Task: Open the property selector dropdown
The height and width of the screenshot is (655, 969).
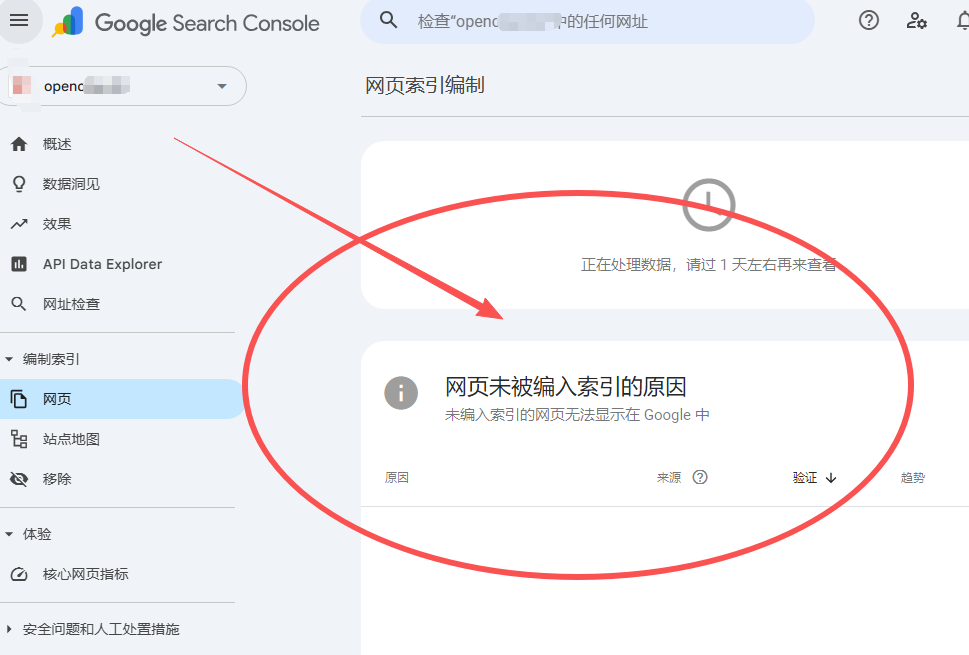Action: click(x=124, y=86)
